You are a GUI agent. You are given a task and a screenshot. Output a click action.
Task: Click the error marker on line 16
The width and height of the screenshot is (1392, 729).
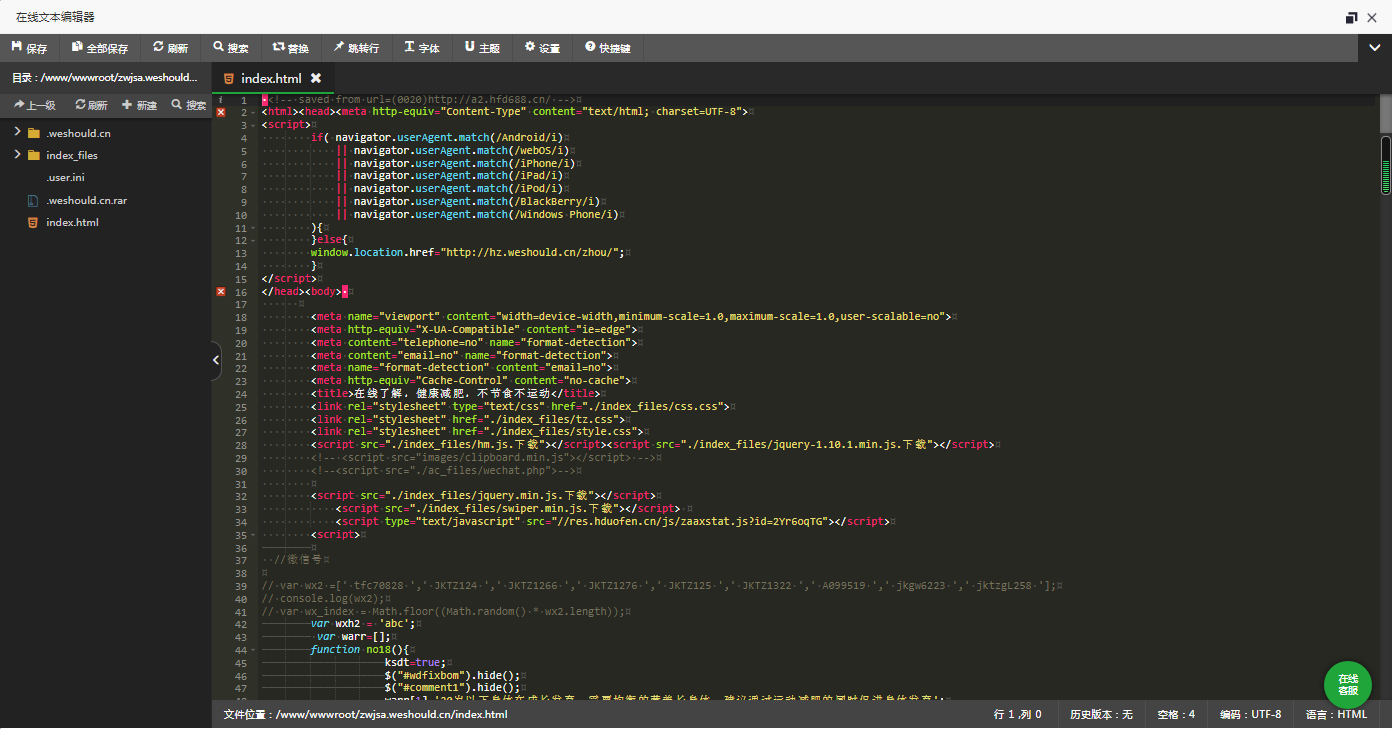coord(221,291)
